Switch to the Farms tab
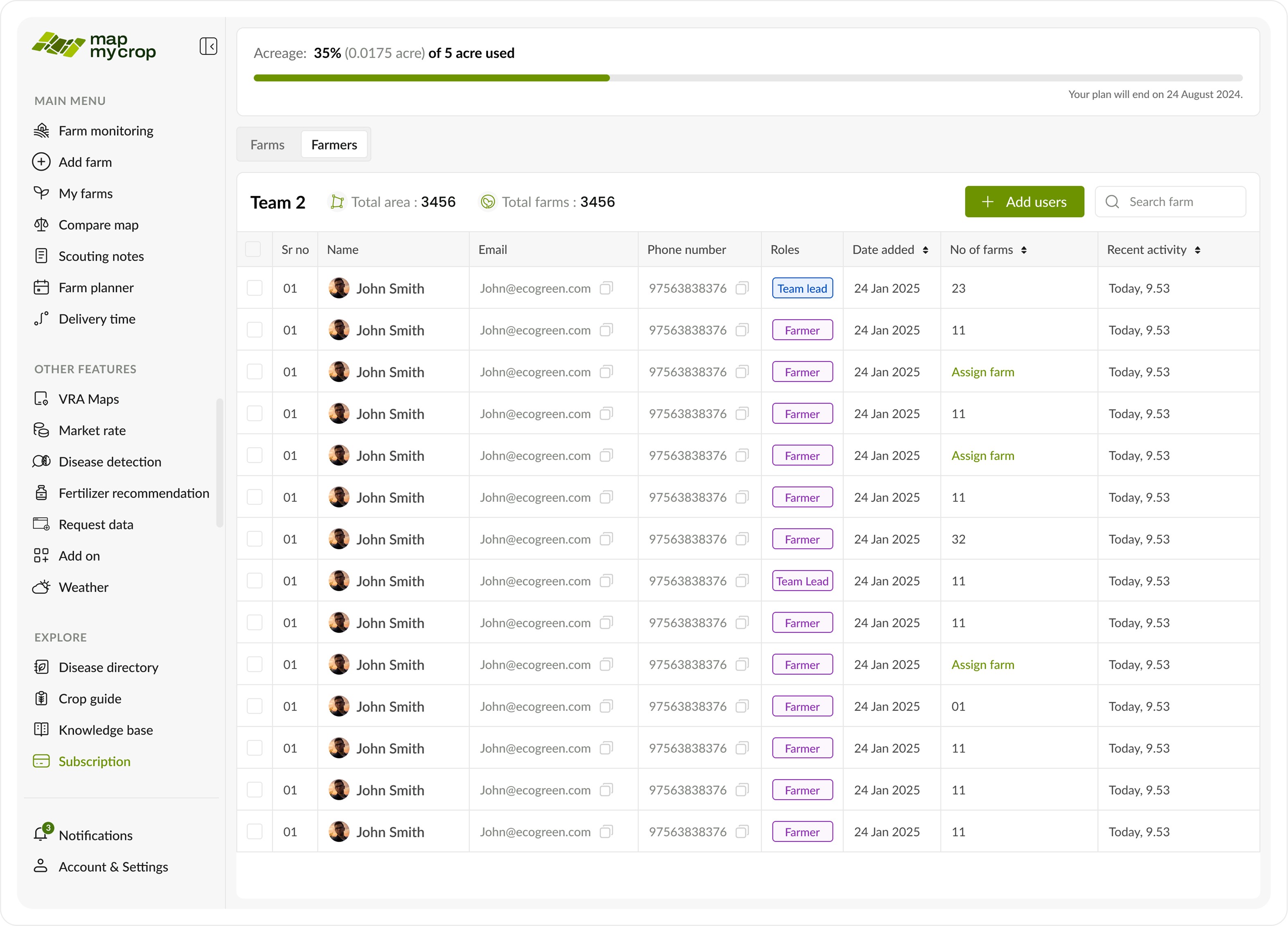Screen dimensions: 1288x926 click(267, 145)
